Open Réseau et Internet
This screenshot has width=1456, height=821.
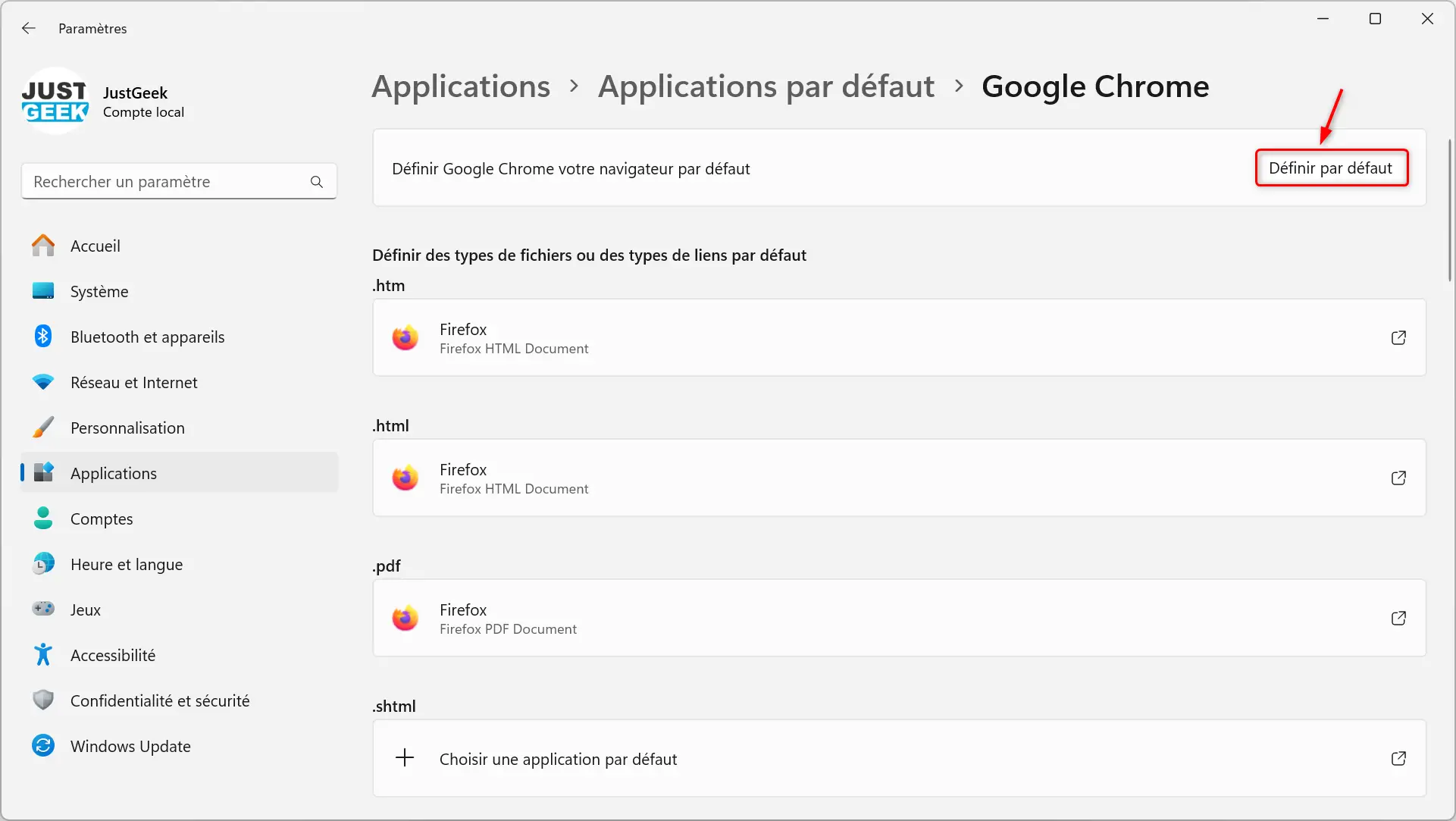point(179,382)
